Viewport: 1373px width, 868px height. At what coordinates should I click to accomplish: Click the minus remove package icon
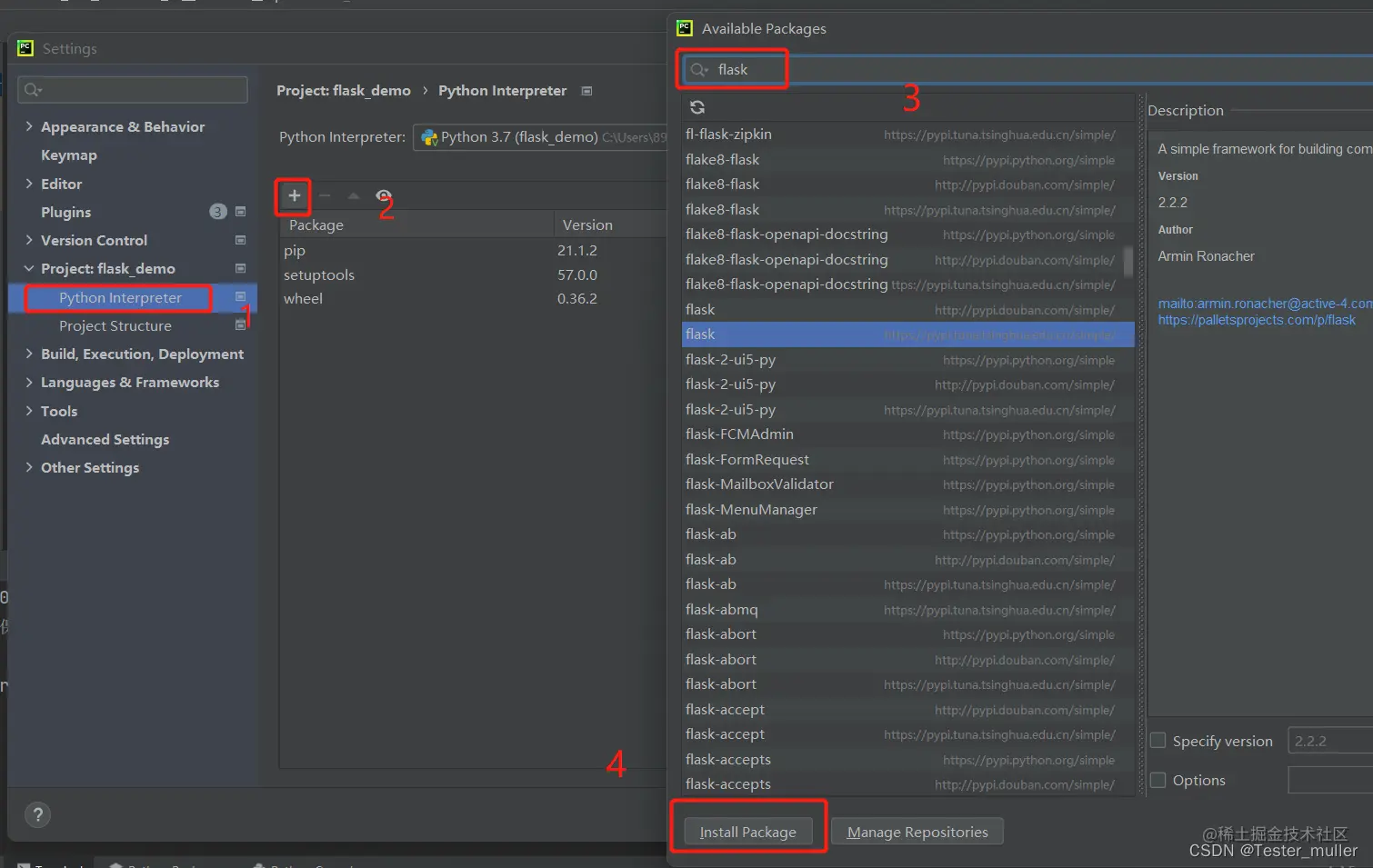pyautogui.click(x=325, y=195)
